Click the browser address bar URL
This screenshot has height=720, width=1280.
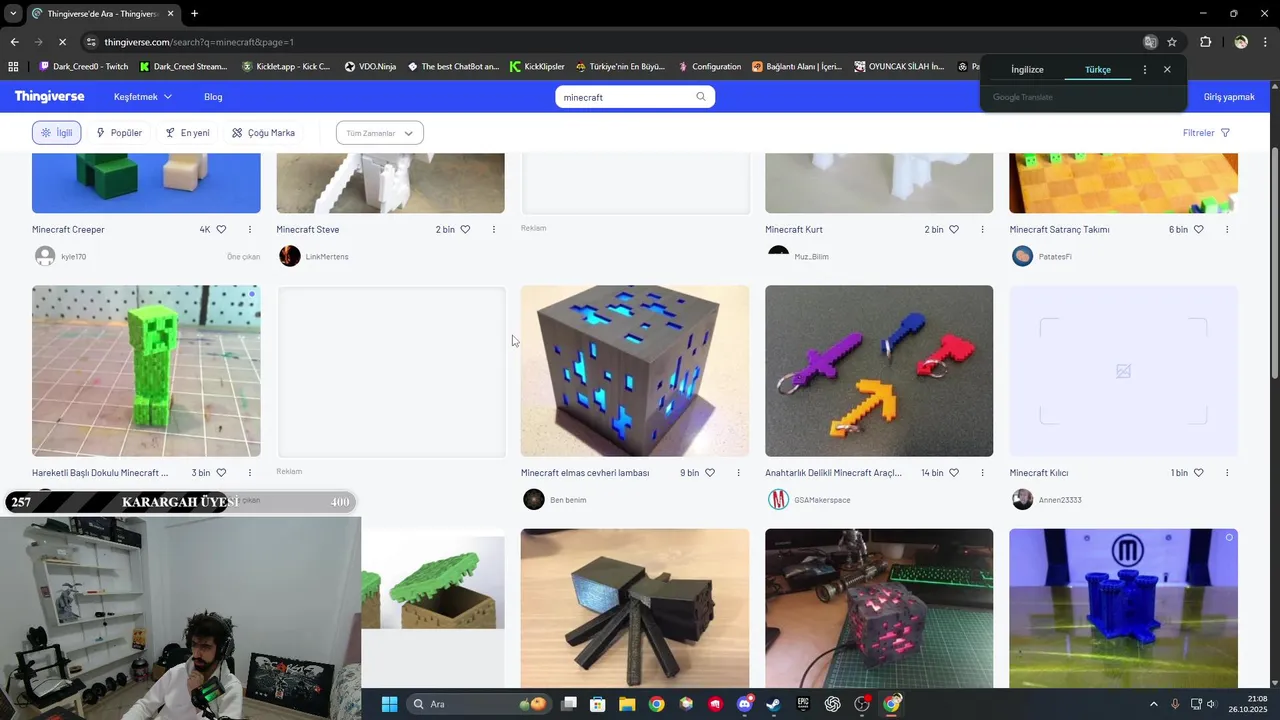[199, 42]
